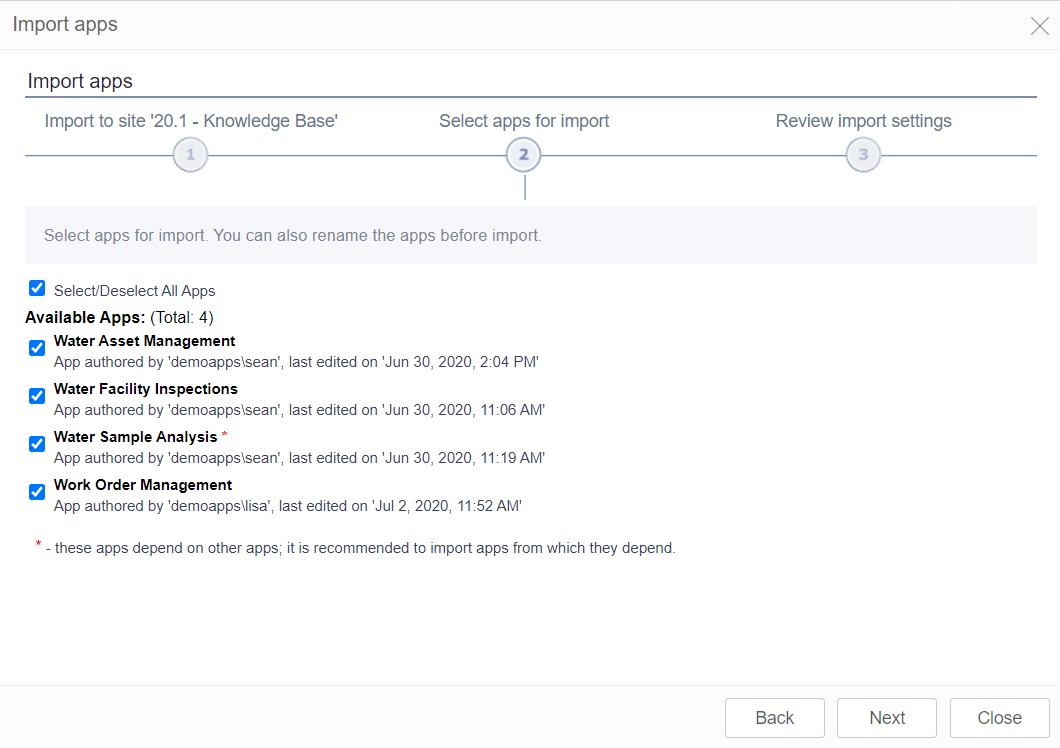Deselect the Water Asset Management app

[x=37, y=348]
